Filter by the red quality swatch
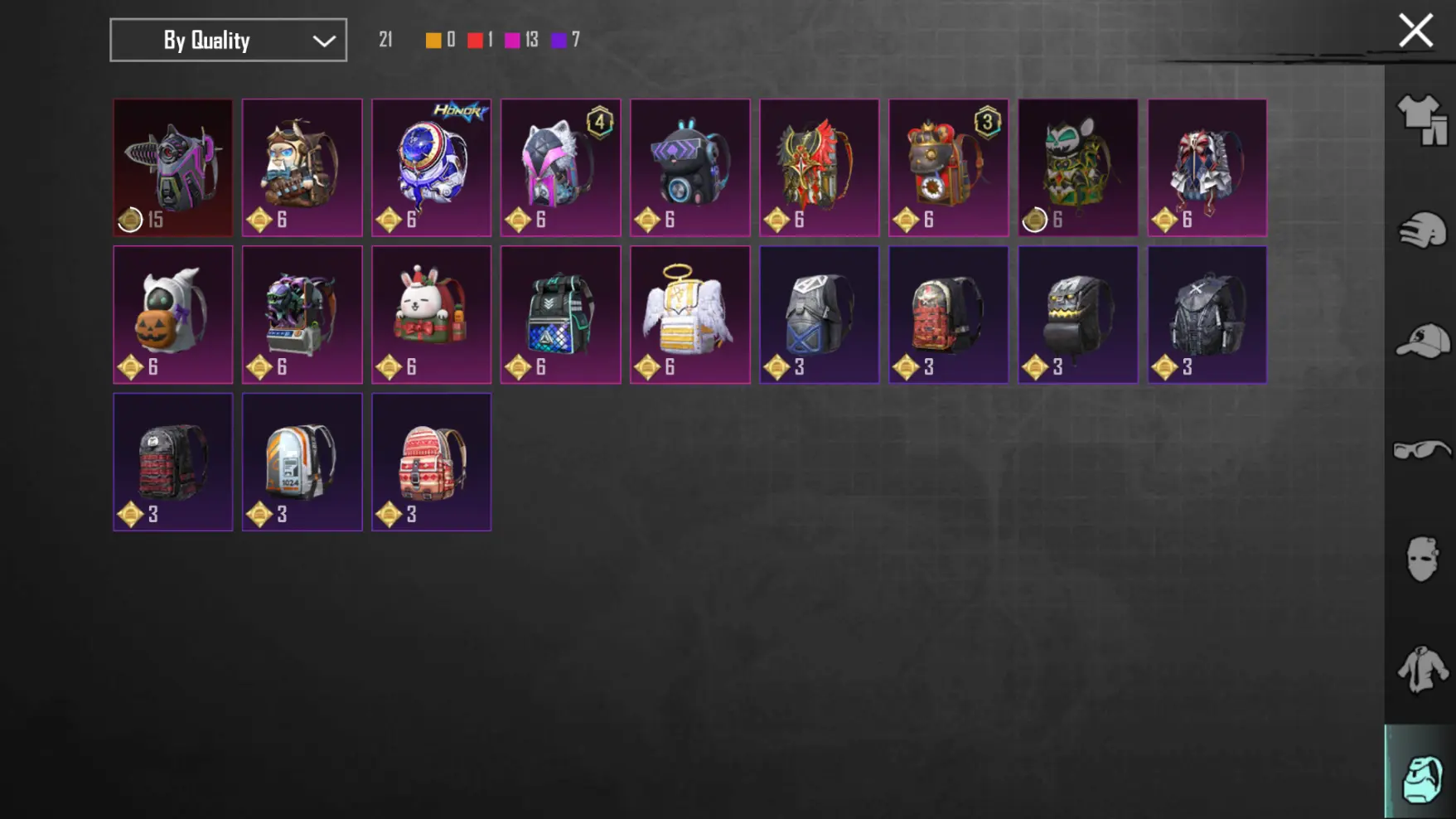This screenshot has width=1456, height=819. [475, 40]
